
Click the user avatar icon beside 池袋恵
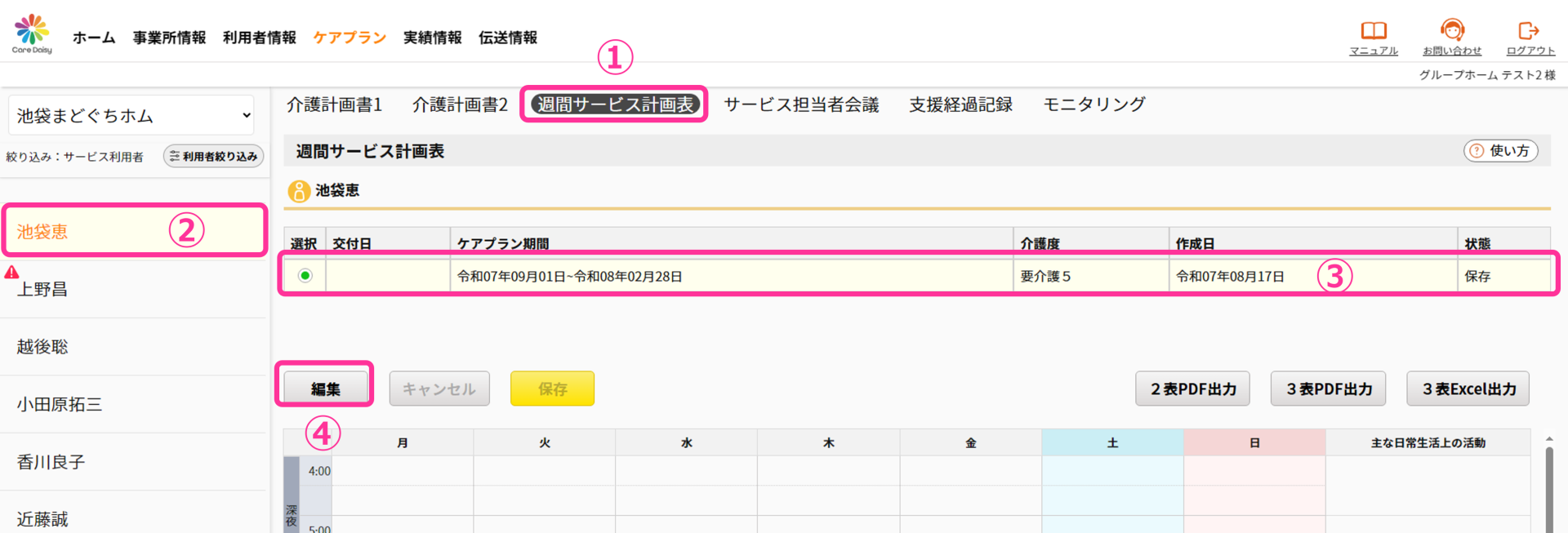click(x=299, y=191)
